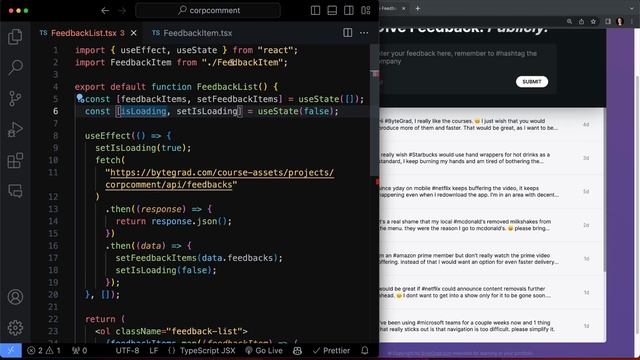Click the browser share icon

point(581,22)
